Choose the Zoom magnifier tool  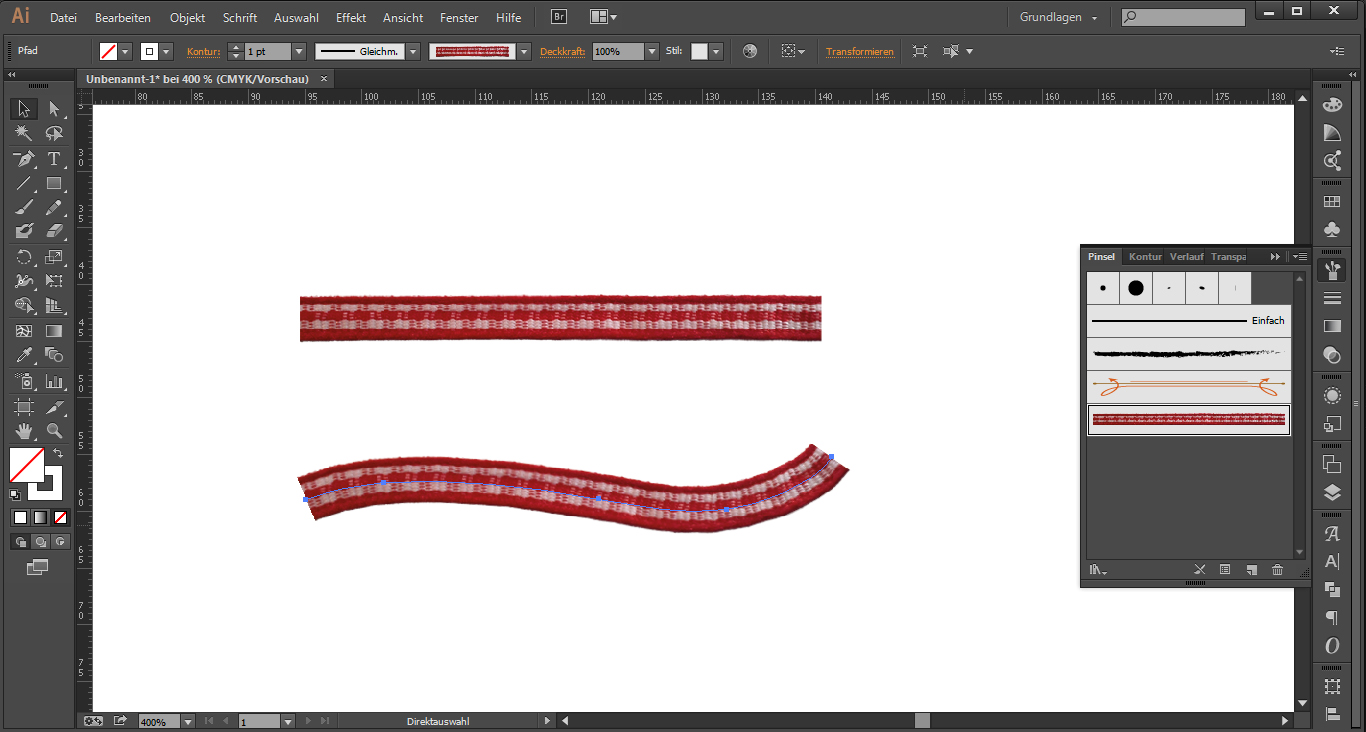pyautogui.click(x=54, y=431)
